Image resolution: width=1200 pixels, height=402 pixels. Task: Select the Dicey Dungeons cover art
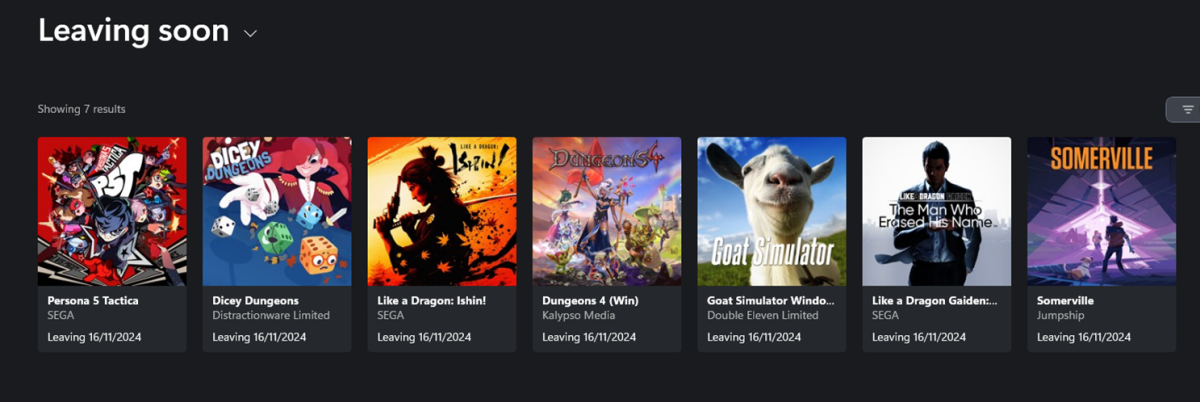pos(277,211)
